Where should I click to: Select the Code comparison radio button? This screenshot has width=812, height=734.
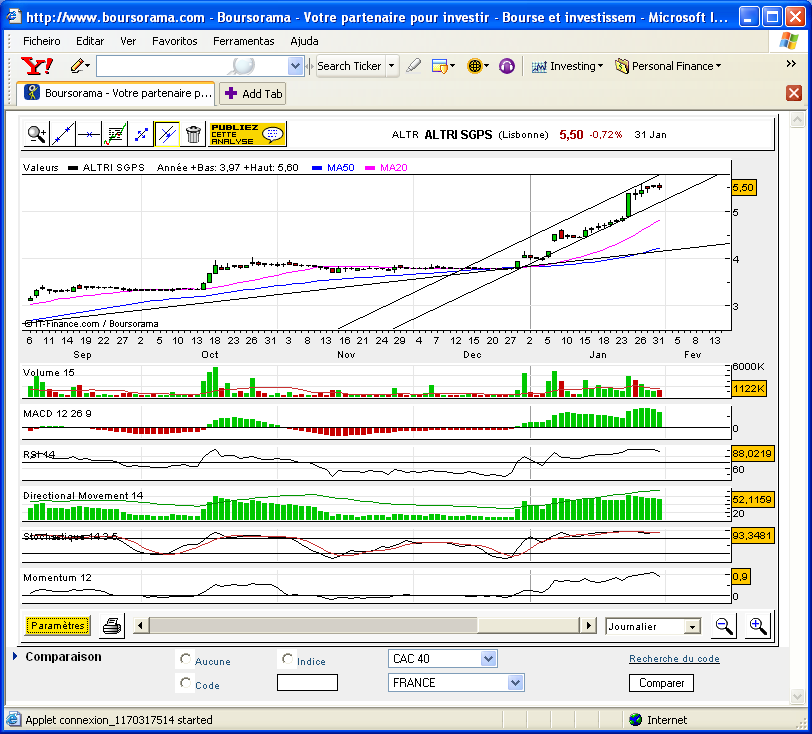coord(185,683)
